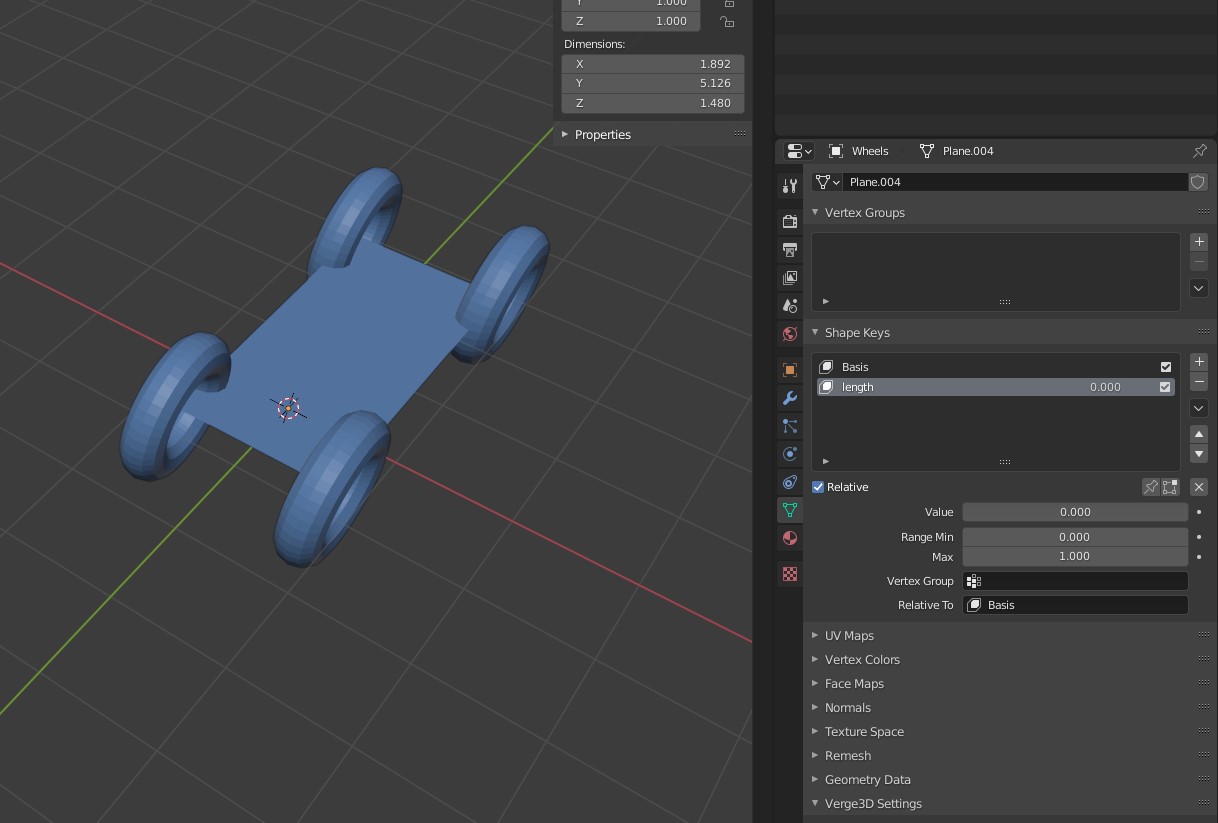
Task: Open the Physics properties tab
Action: tap(790, 454)
